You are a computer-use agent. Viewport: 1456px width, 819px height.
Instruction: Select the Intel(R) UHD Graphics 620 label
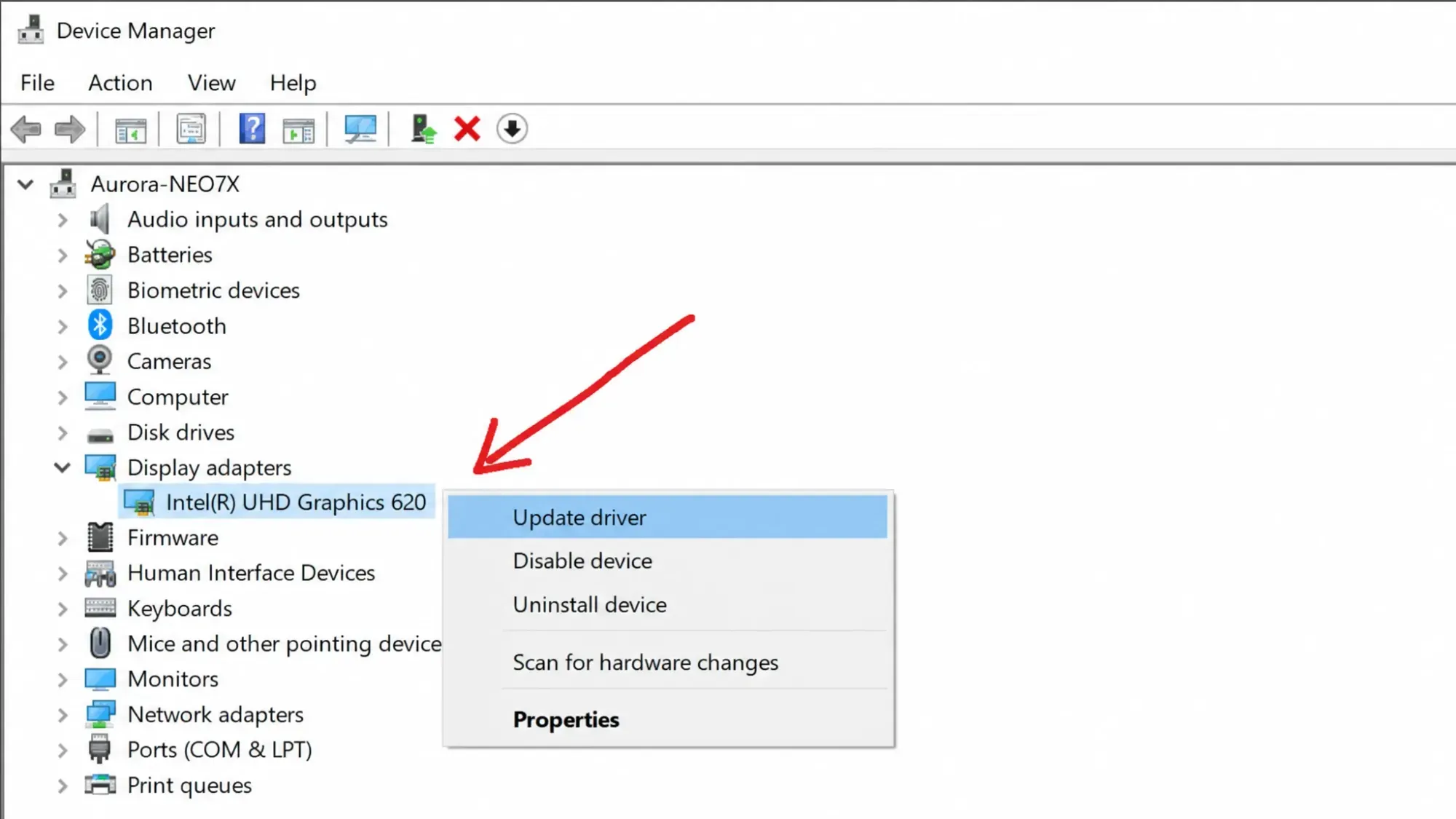click(x=296, y=502)
